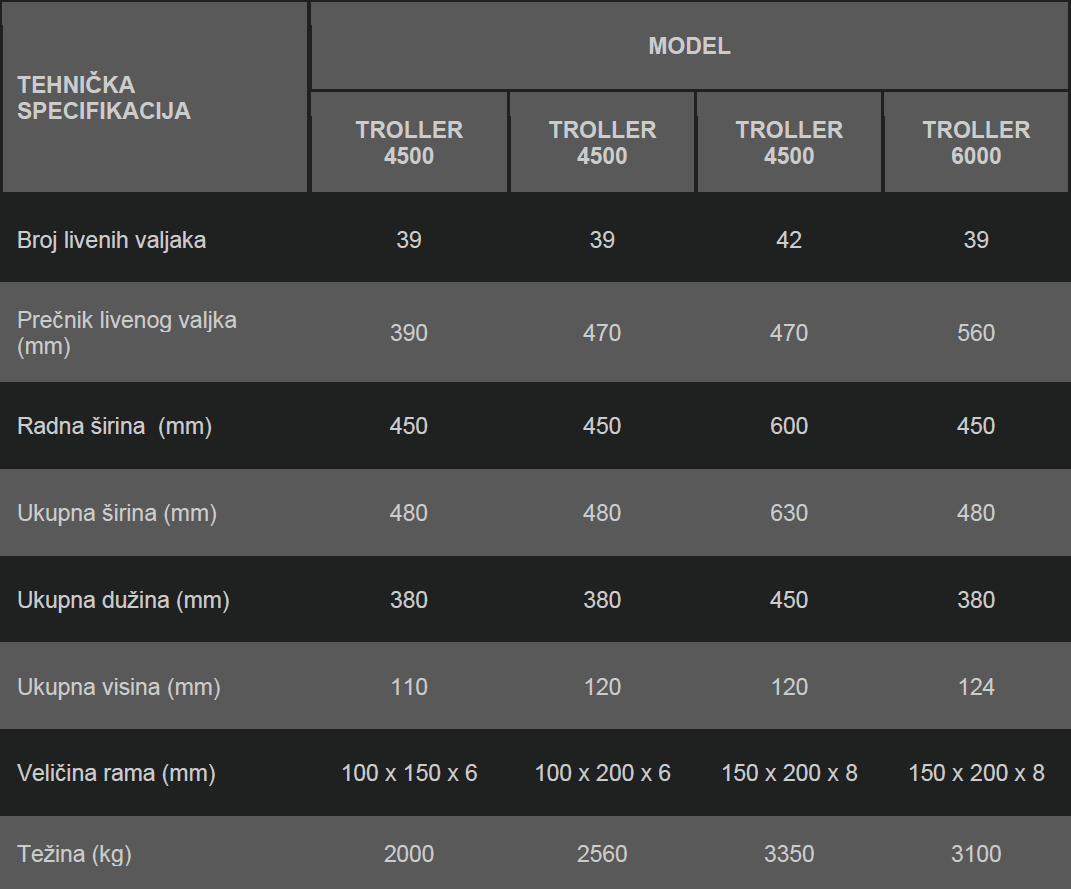Click the 600 working width value
Viewport: 1071px width, 889px height.
click(x=789, y=426)
